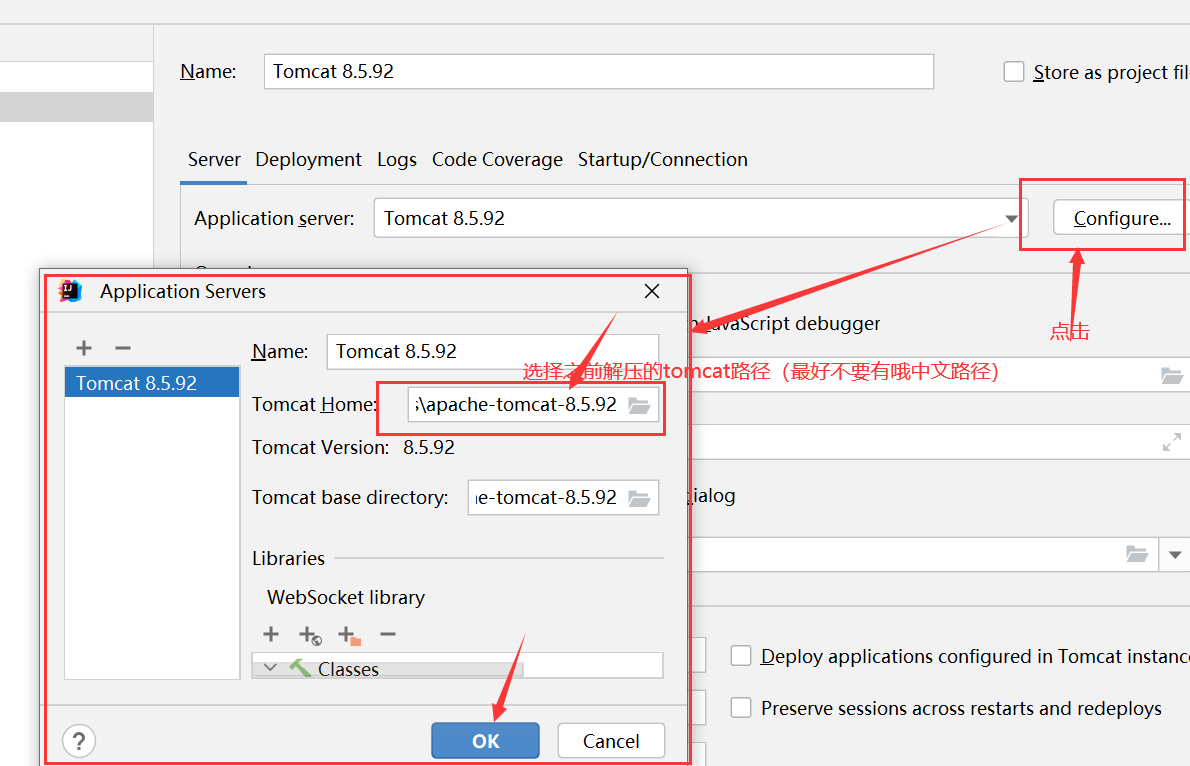
Task: Enable Deploy applications configured in Tomcat instance
Action: (741, 656)
